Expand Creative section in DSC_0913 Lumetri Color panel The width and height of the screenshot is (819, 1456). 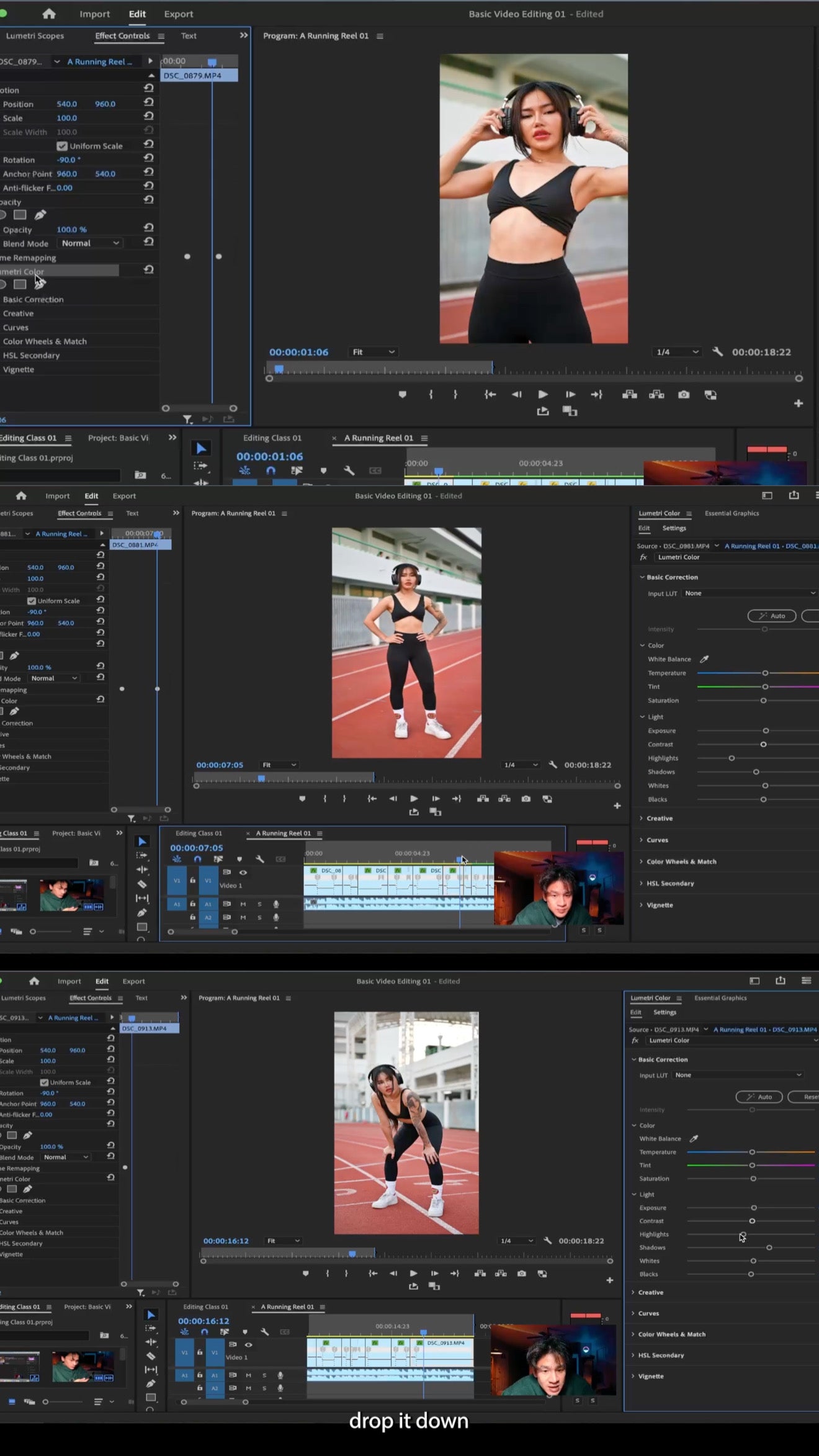[650, 1292]
